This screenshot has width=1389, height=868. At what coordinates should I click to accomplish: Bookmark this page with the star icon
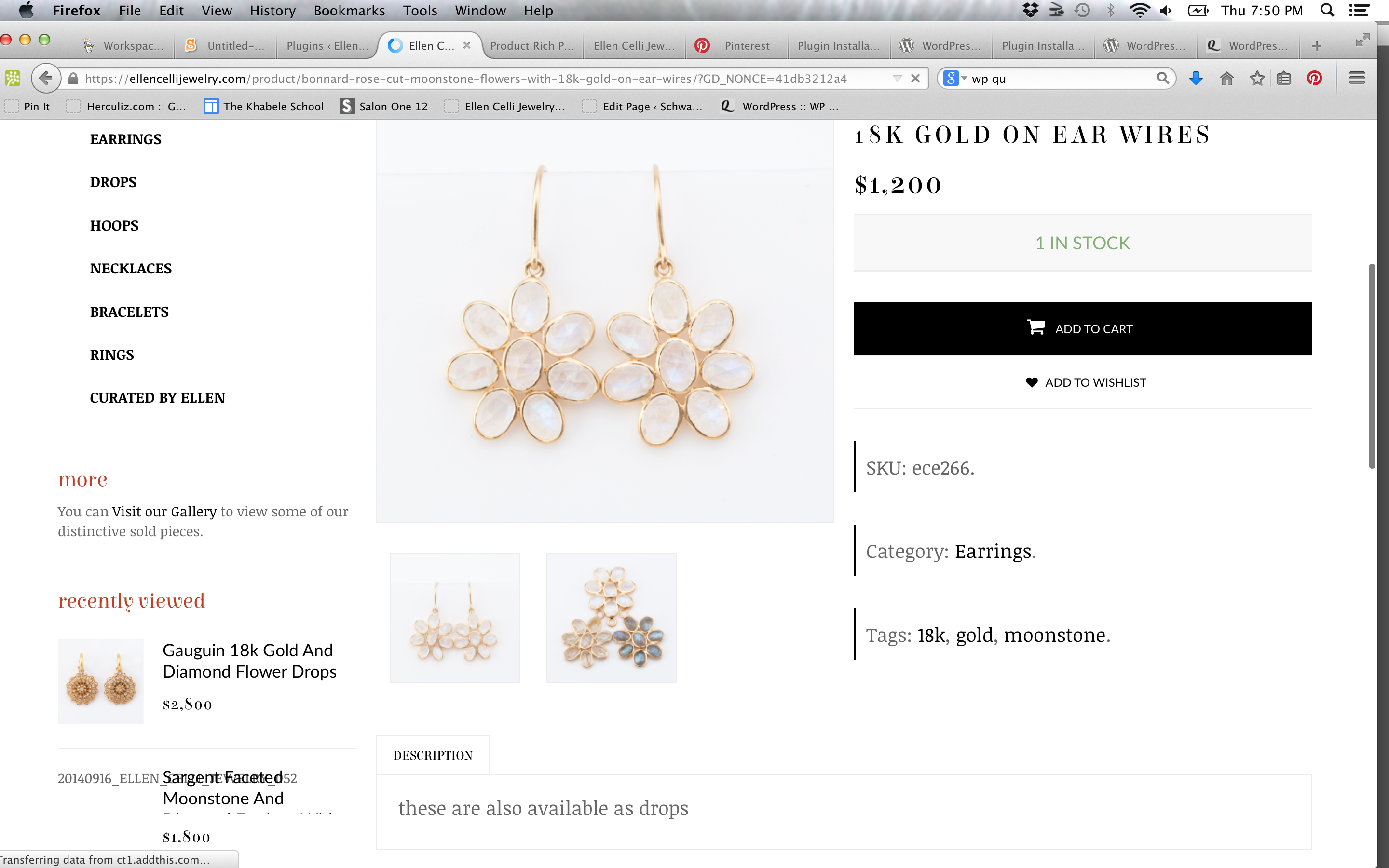(1257, 78)
